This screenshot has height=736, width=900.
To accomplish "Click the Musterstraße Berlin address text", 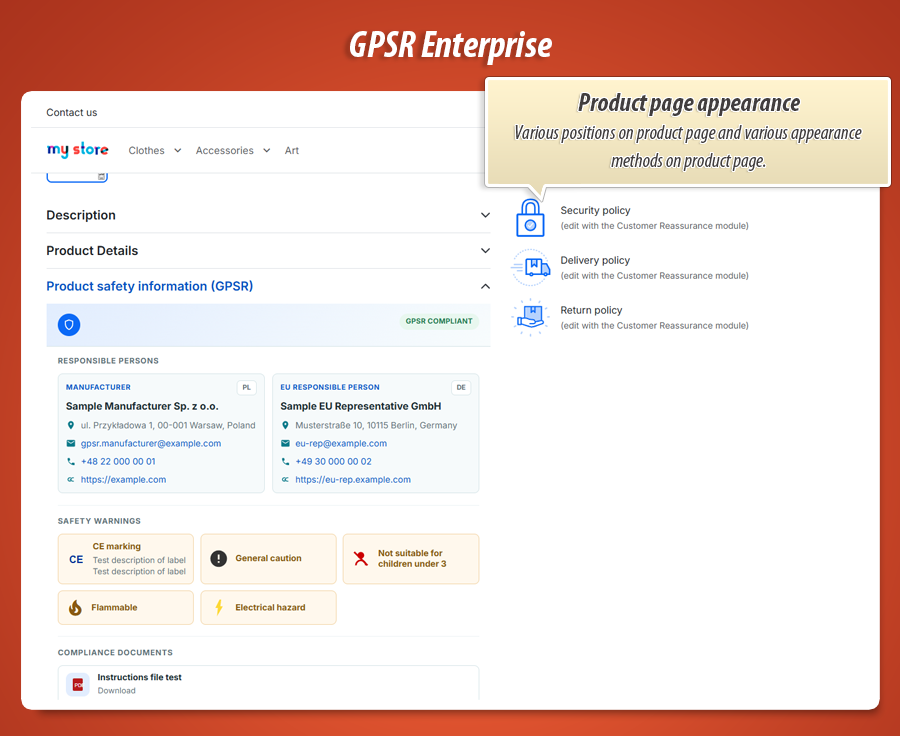I will [x=377, y=425].
